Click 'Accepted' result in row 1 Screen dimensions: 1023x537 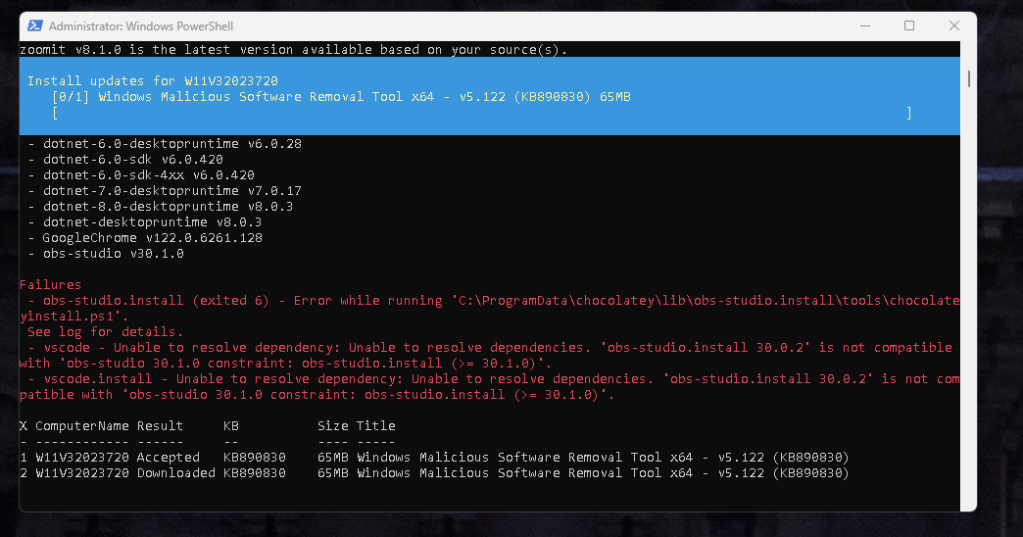pyautogui.click(x=168, y=457)
